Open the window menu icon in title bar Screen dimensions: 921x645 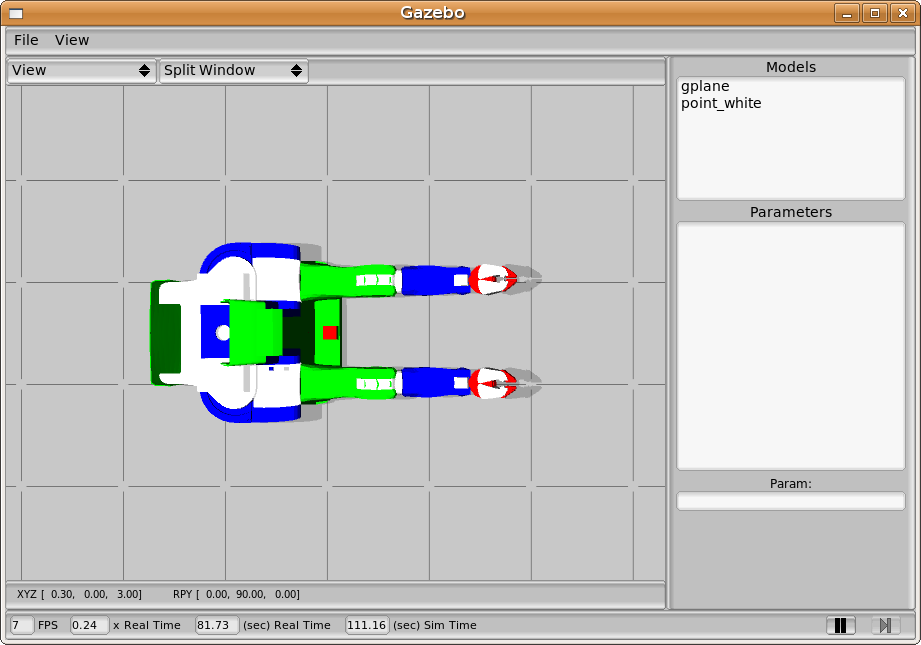coord(16,13)
